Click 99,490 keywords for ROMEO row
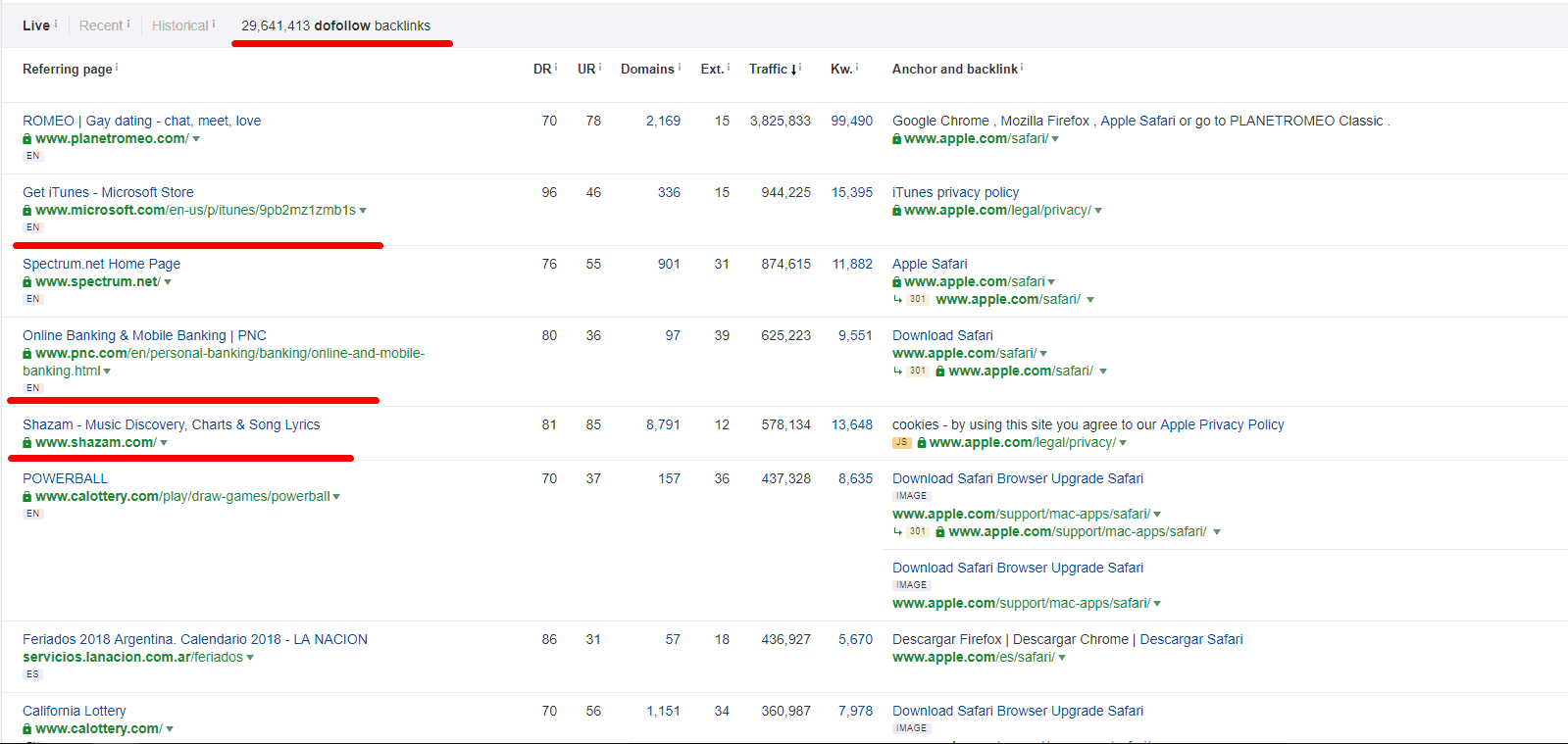Screen dimensions: 1568x744 [x=851, y=121]
